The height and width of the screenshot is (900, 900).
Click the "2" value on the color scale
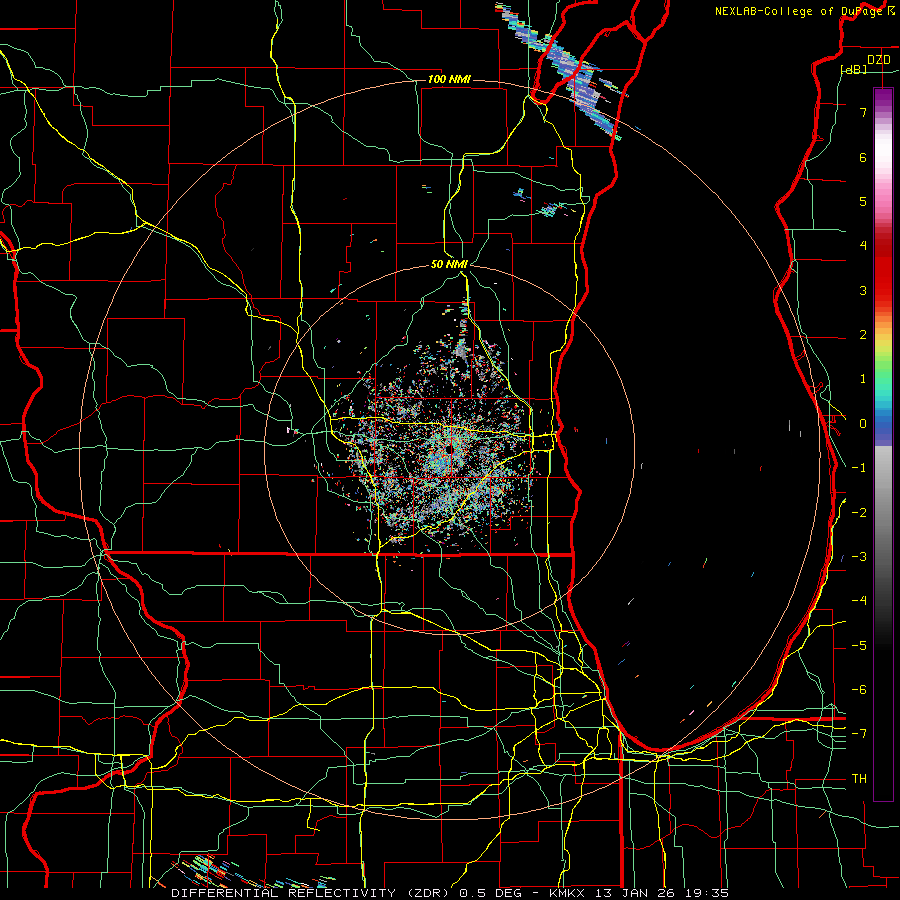pyautogui.click(x=863, y=335)
